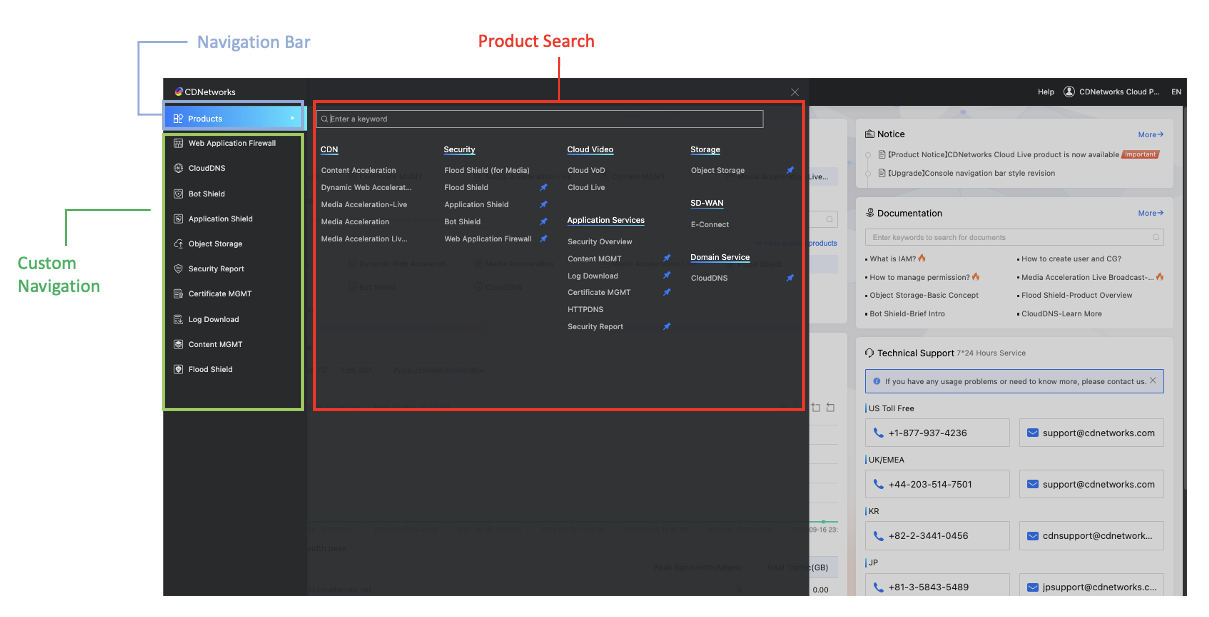Unpin Certificate MGMT under Application Services
Image resolution: width=1209 pixels, height=617 pixels.
point(667,292)
